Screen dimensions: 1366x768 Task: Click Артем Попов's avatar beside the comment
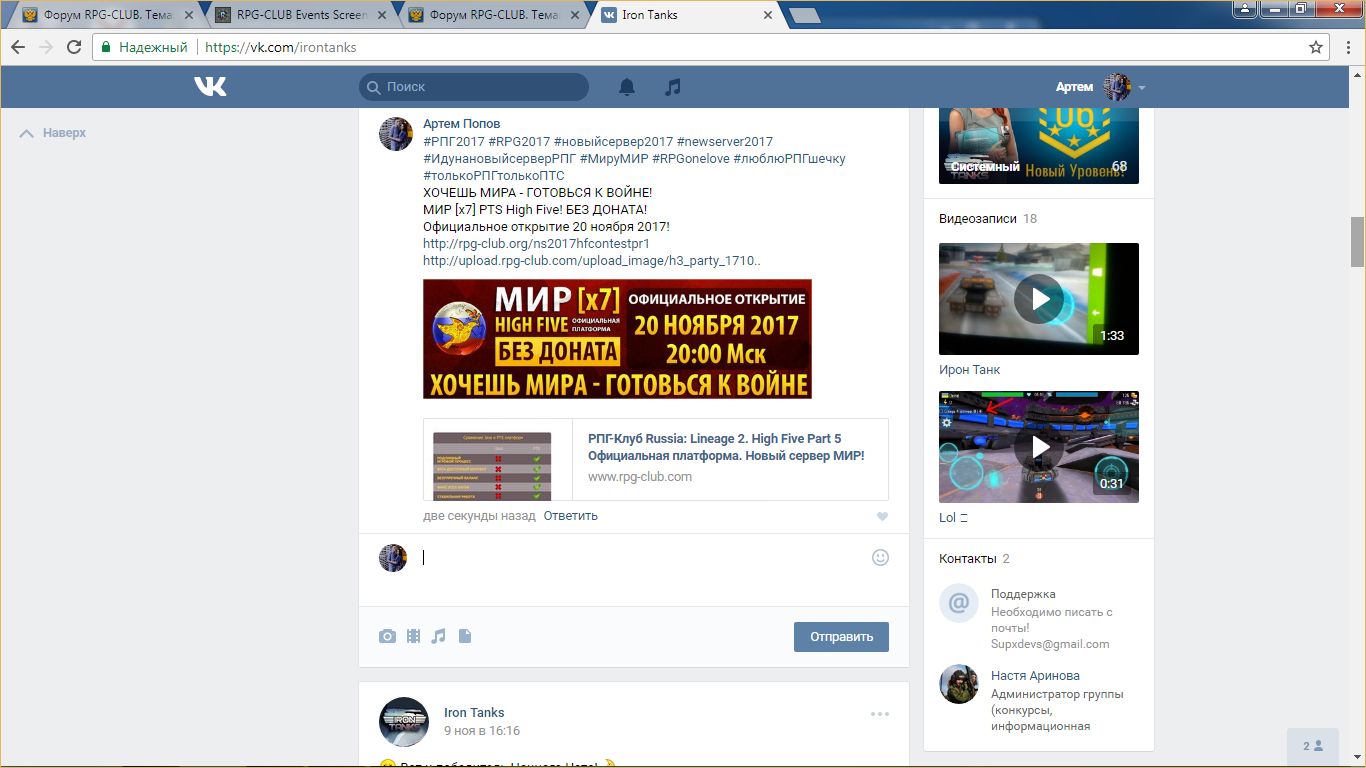tap(396, 134)
